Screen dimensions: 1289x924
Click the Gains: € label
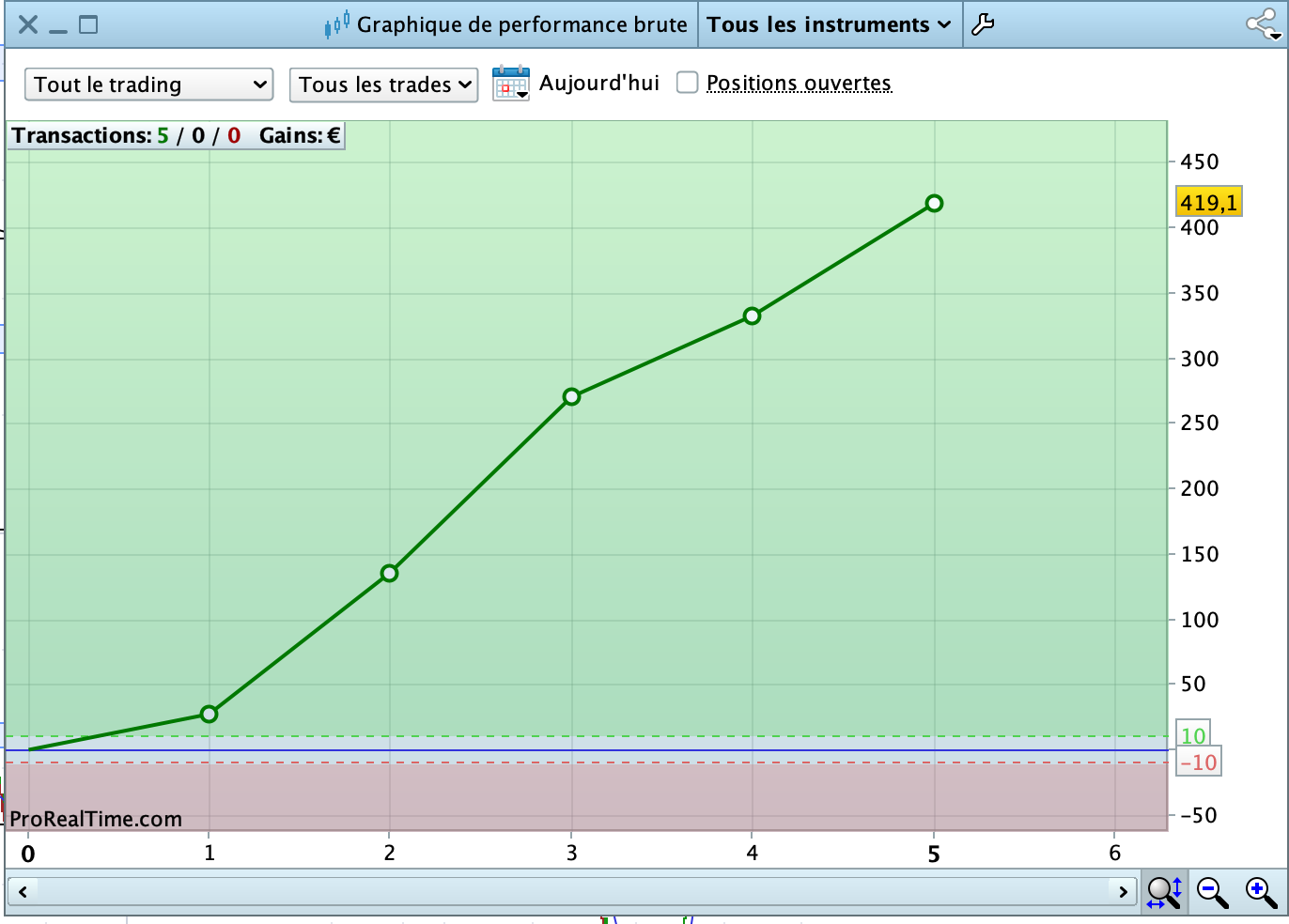(300, 135)
